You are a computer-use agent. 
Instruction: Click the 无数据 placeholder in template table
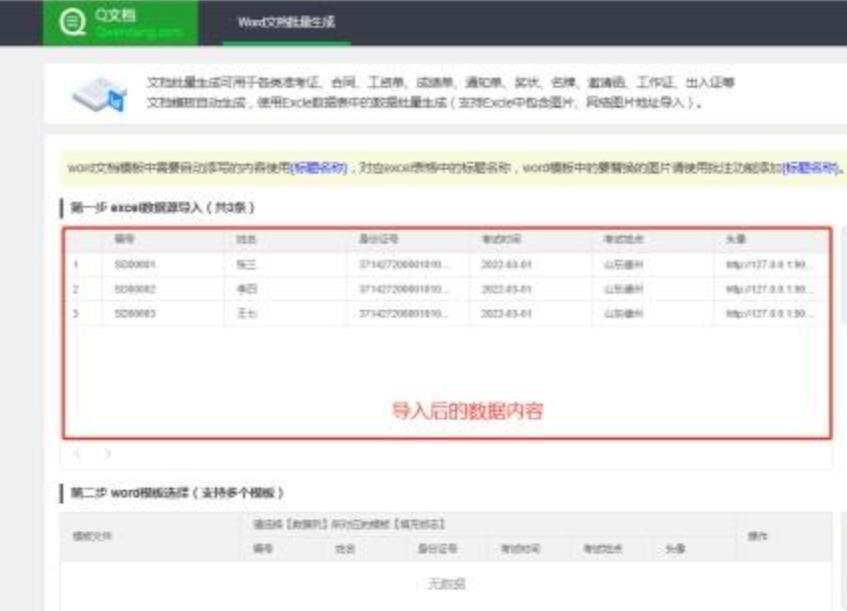[x=447, y=584]
